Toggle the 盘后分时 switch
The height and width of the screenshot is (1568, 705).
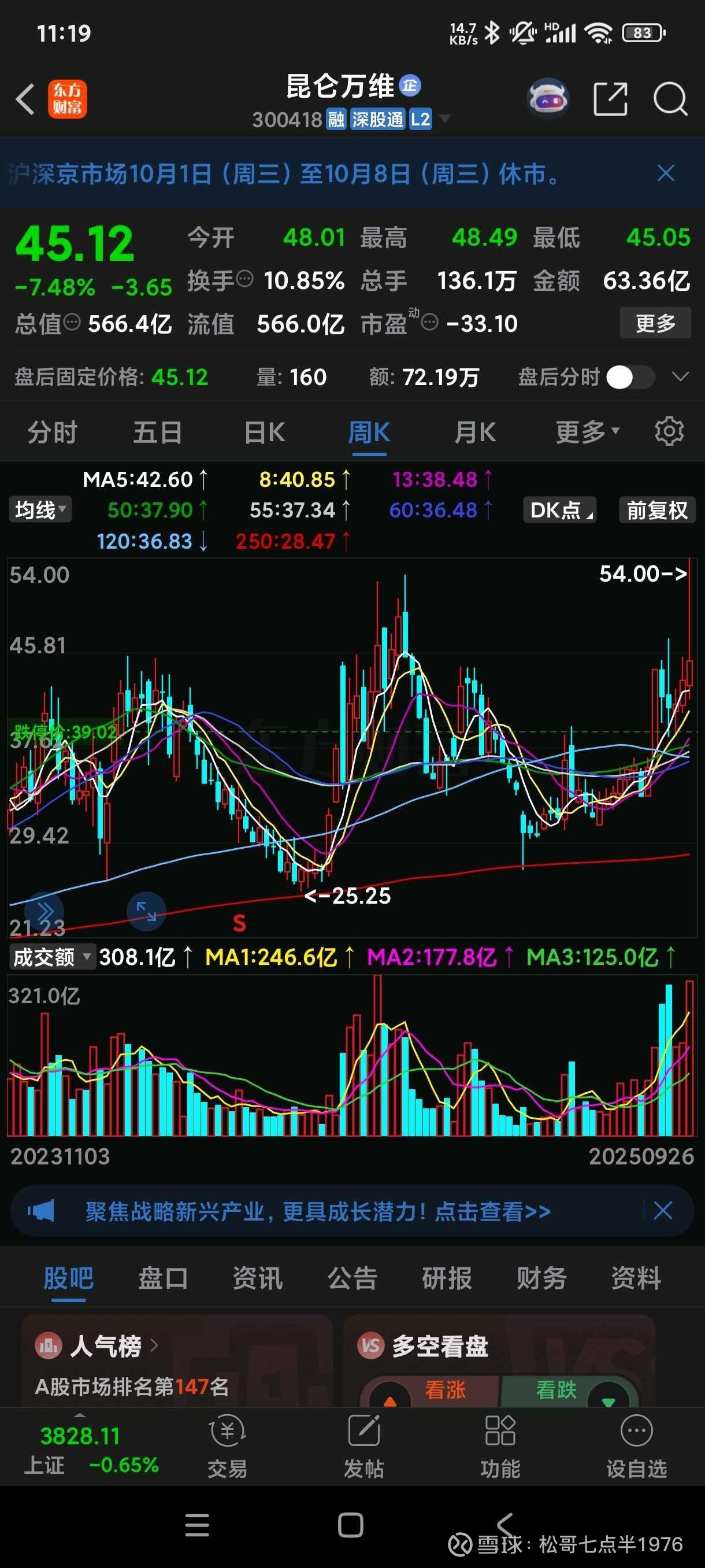tap(630, 378)
